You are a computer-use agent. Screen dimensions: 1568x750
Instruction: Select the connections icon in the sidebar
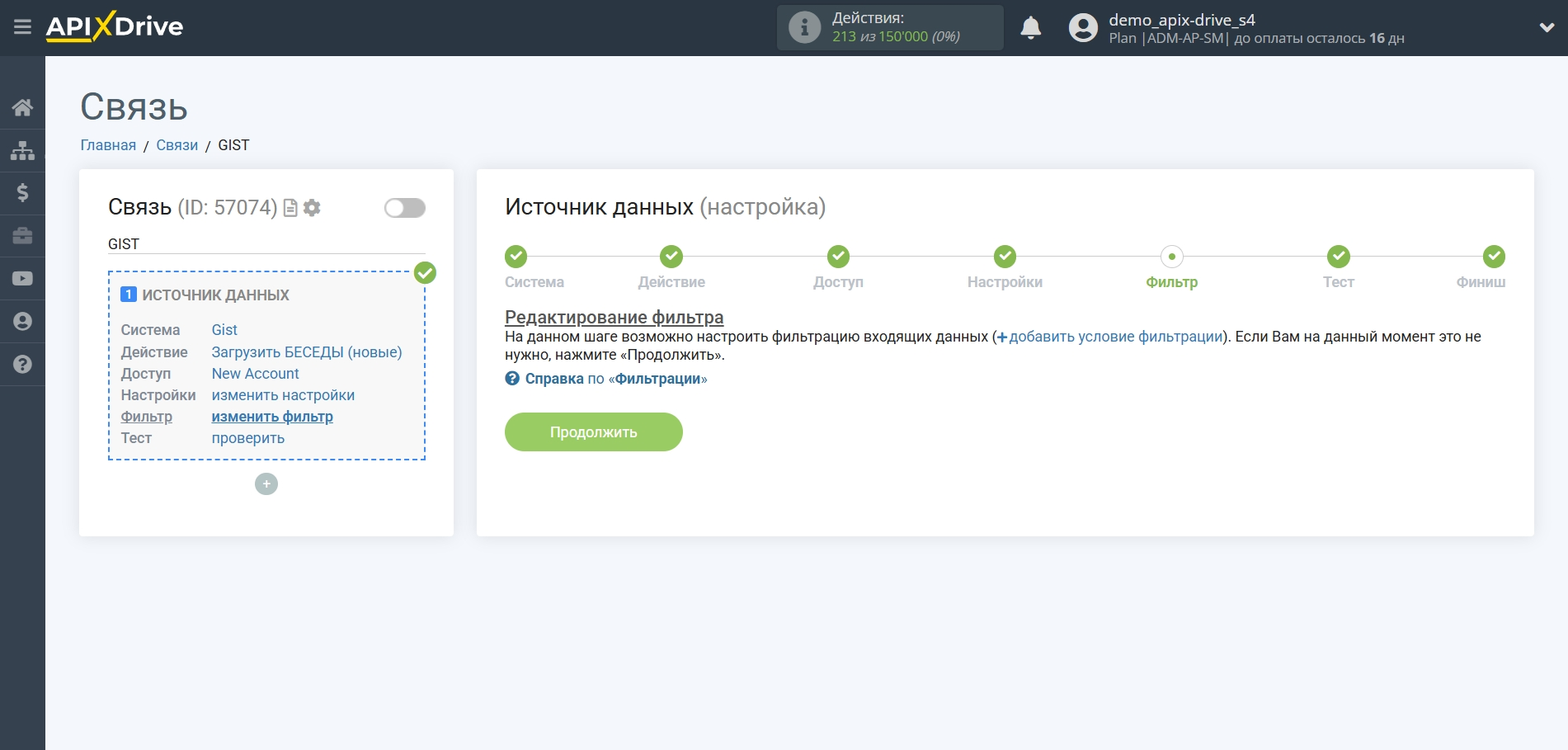click(x=22, y=150)
